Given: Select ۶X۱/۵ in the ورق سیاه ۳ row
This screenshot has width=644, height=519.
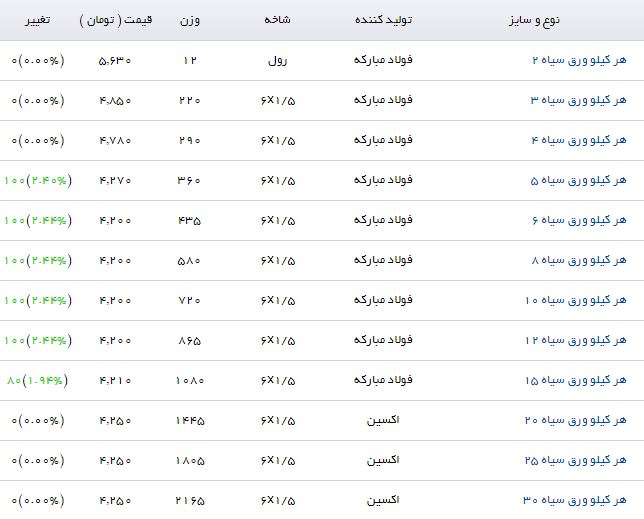Looking at the screenshot, I should [x=278, y=101].
